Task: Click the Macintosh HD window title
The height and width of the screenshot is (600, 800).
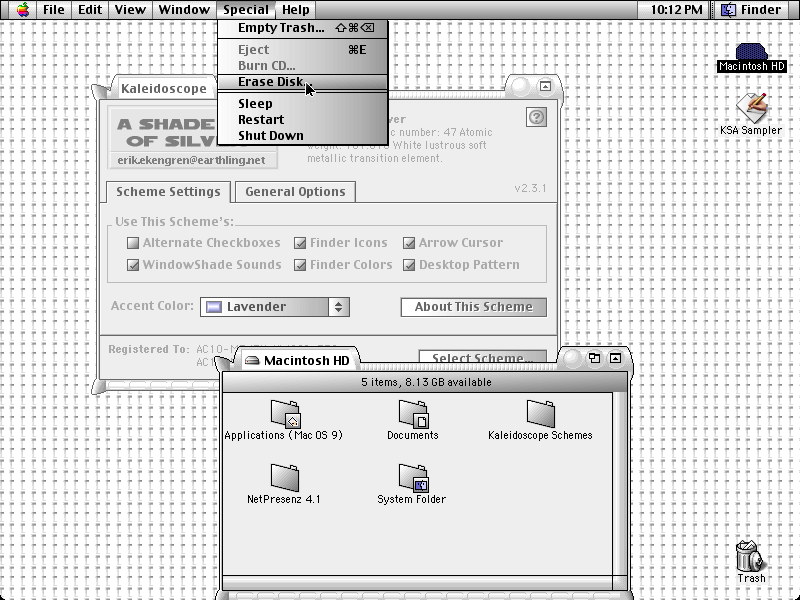Action: (x=307, y=361)
